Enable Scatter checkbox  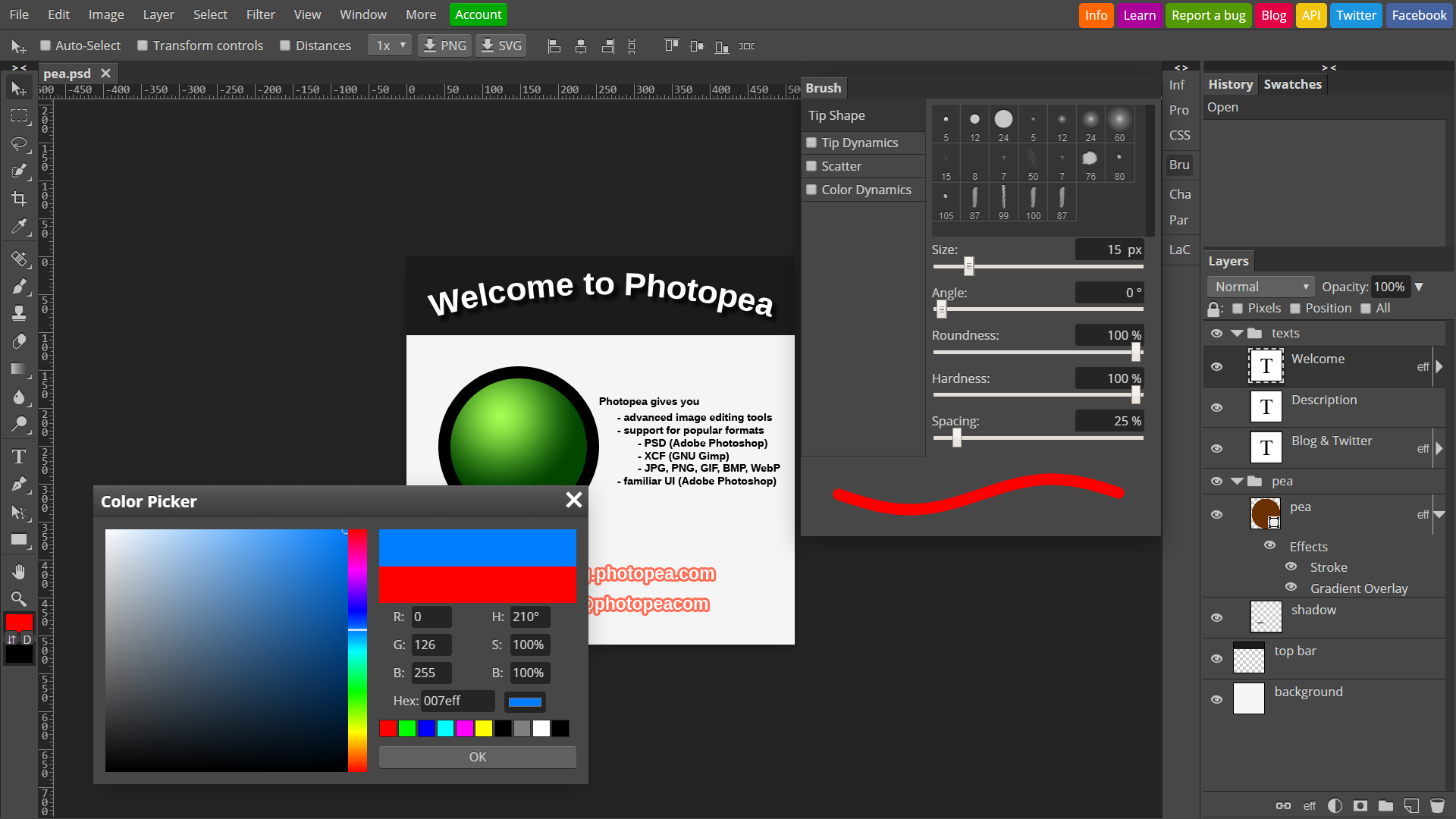click(x=811, y=166)
